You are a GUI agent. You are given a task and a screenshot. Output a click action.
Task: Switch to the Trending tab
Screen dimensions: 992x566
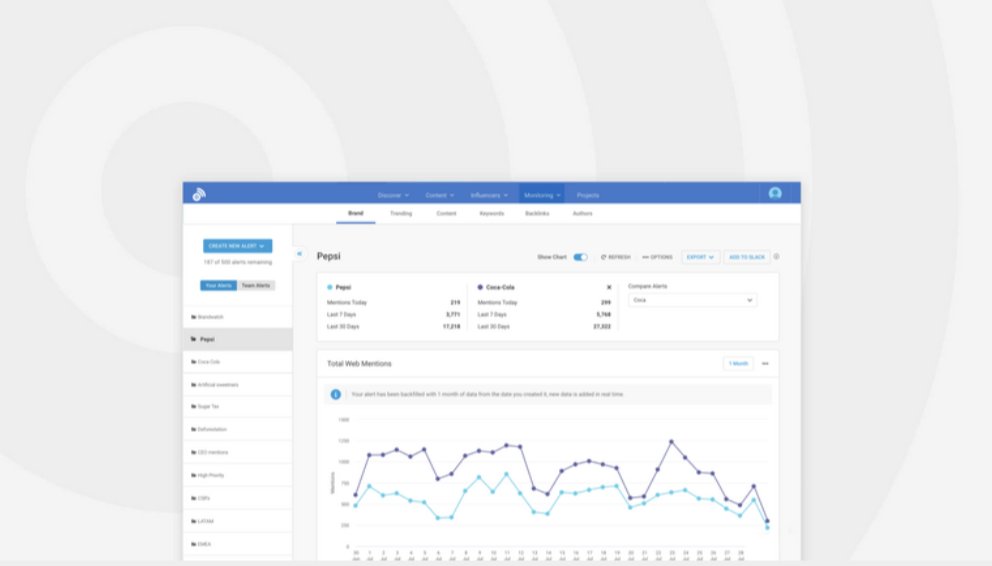401,214
